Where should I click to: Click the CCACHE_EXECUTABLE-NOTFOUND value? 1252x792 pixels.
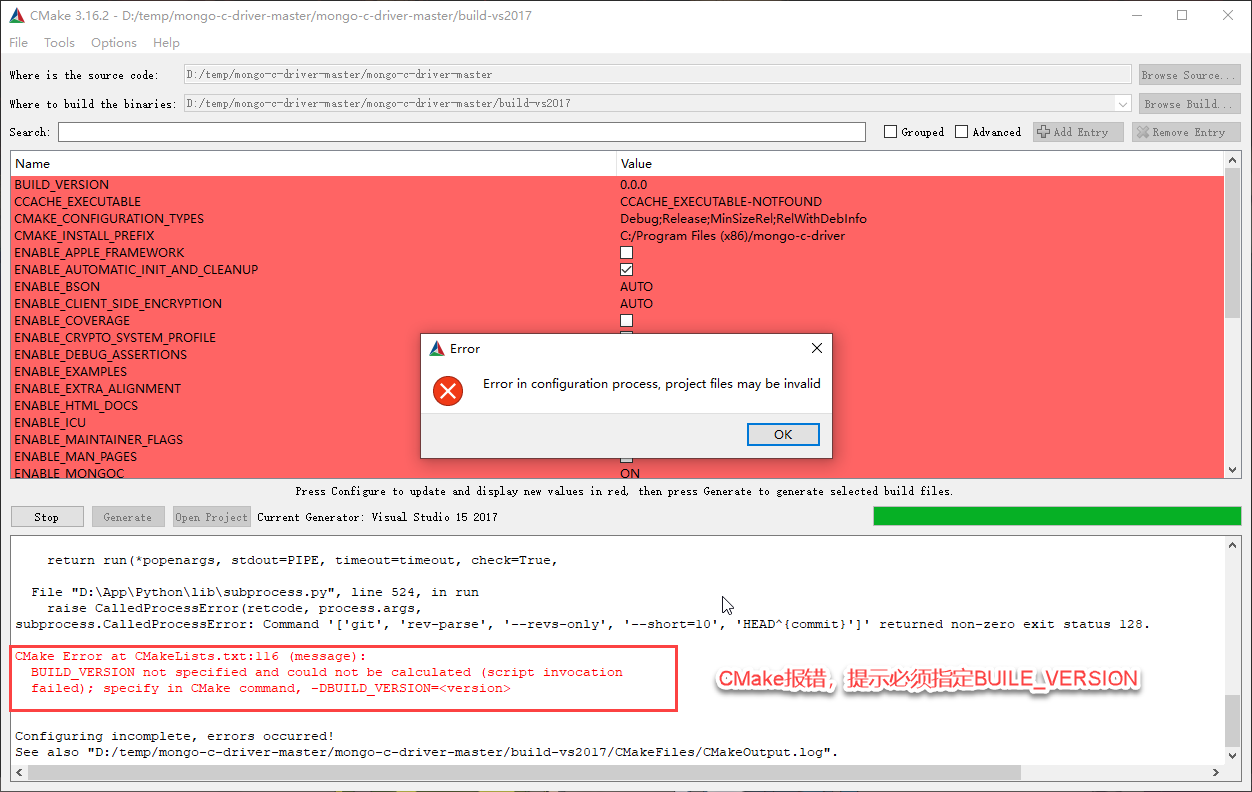[721, 202]
